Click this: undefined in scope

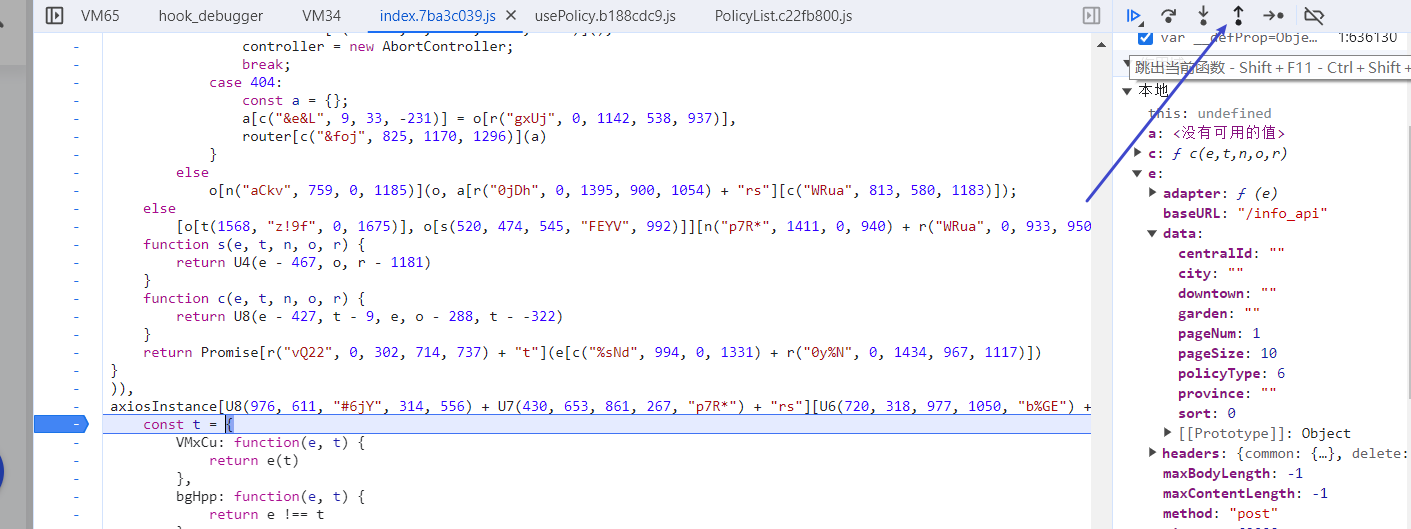pos(1210,113)
